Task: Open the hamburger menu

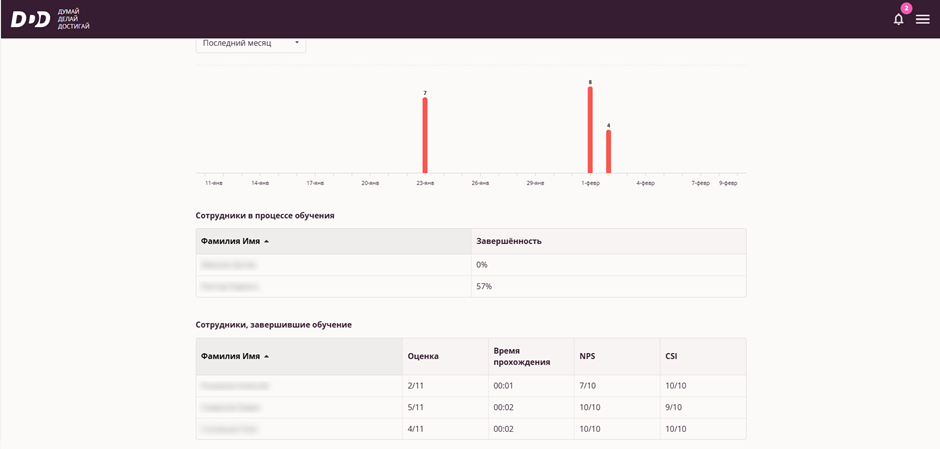Action: coord(922,19)
